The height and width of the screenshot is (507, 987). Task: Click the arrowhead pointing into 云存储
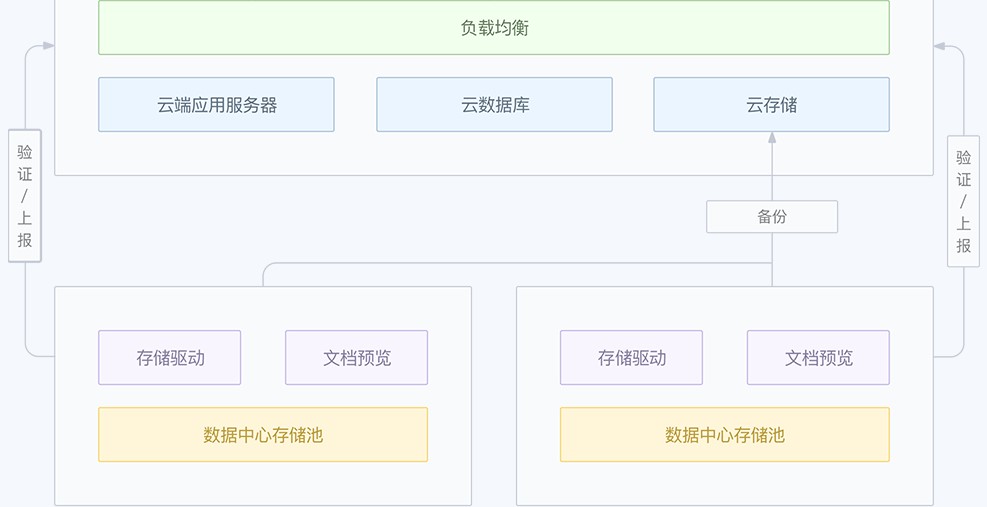[x=772, y=138]
